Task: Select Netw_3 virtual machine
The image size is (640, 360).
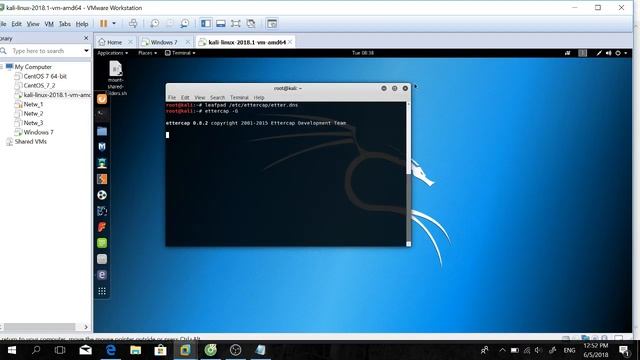Action: (x=29, y=123)
